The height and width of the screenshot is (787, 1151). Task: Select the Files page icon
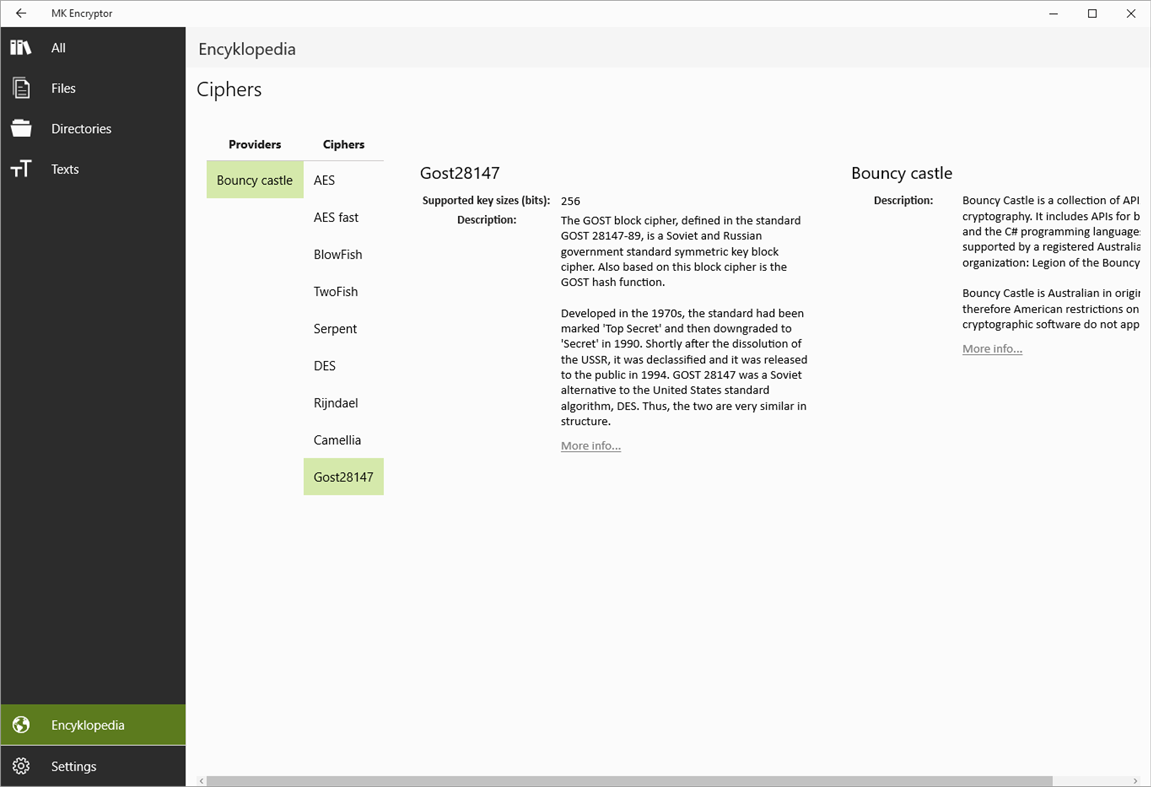click(x=20, y=87)
